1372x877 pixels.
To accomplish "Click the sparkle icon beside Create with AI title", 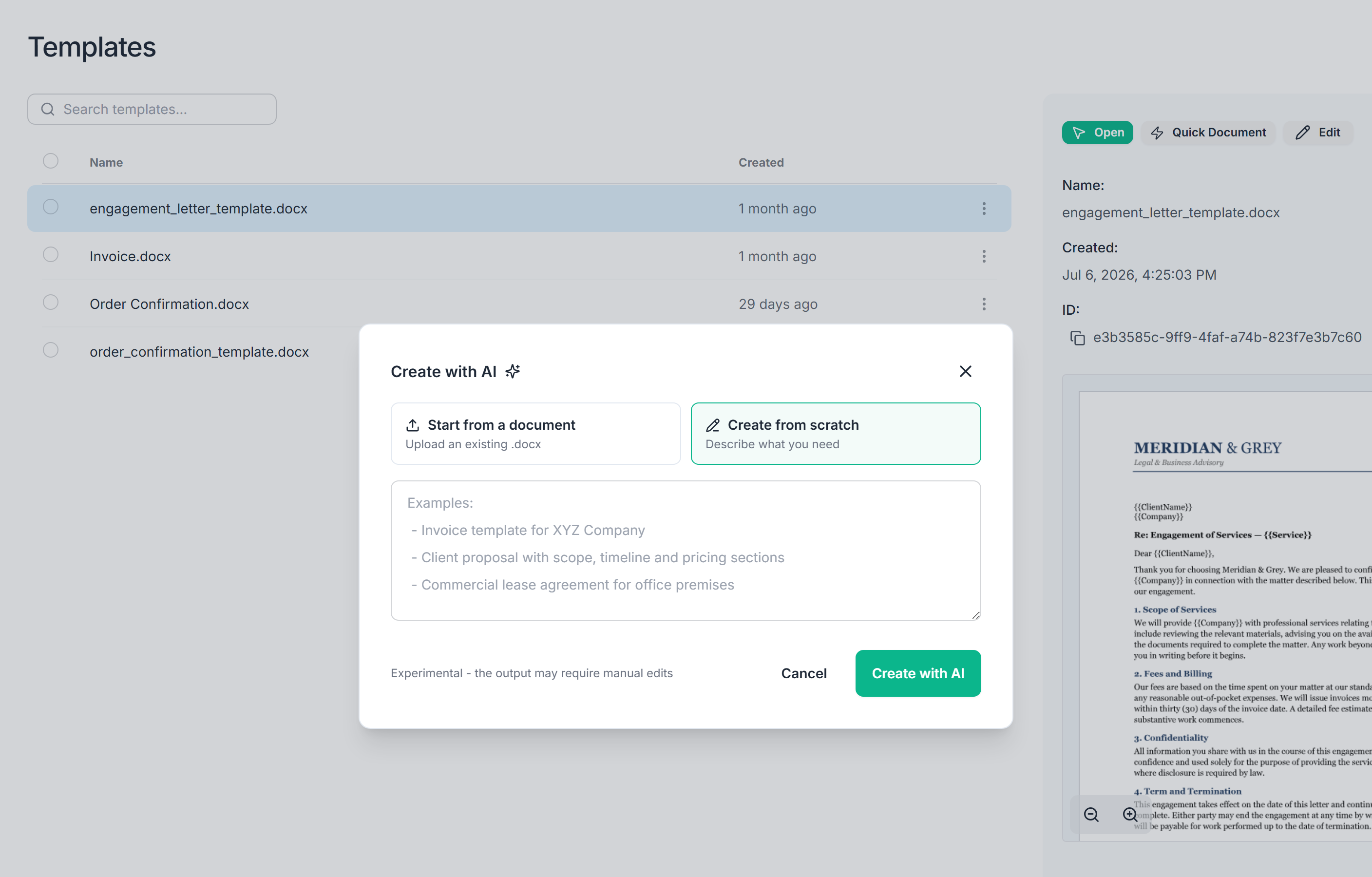I will click(x=513, y=372).
